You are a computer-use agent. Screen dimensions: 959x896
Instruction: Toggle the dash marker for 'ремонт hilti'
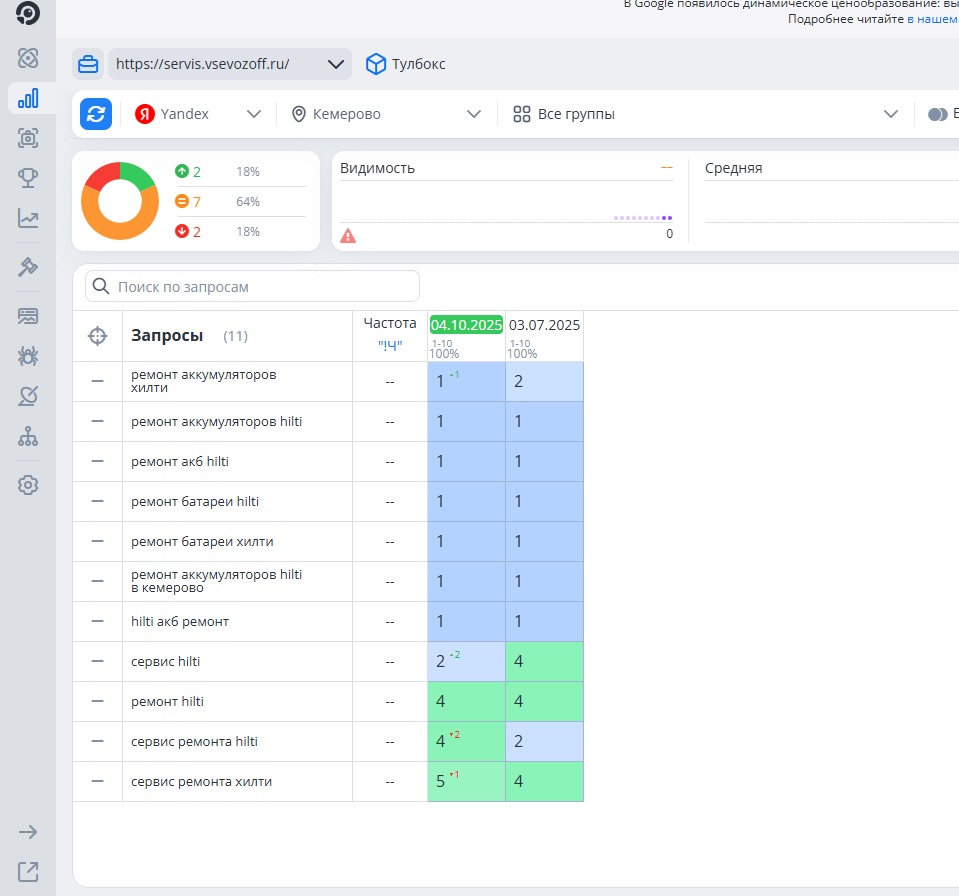(97, 701)
